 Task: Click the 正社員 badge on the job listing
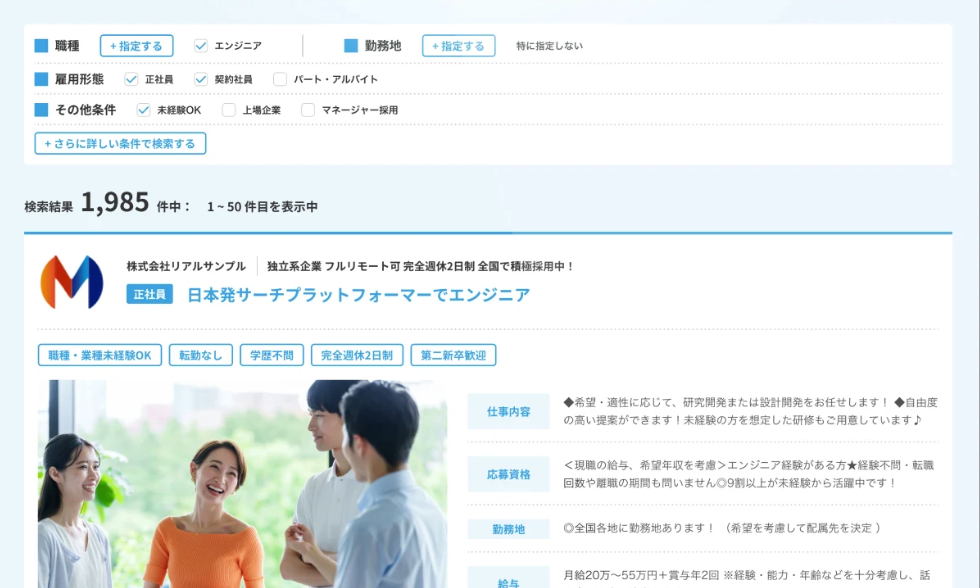[x=150, y=294]
